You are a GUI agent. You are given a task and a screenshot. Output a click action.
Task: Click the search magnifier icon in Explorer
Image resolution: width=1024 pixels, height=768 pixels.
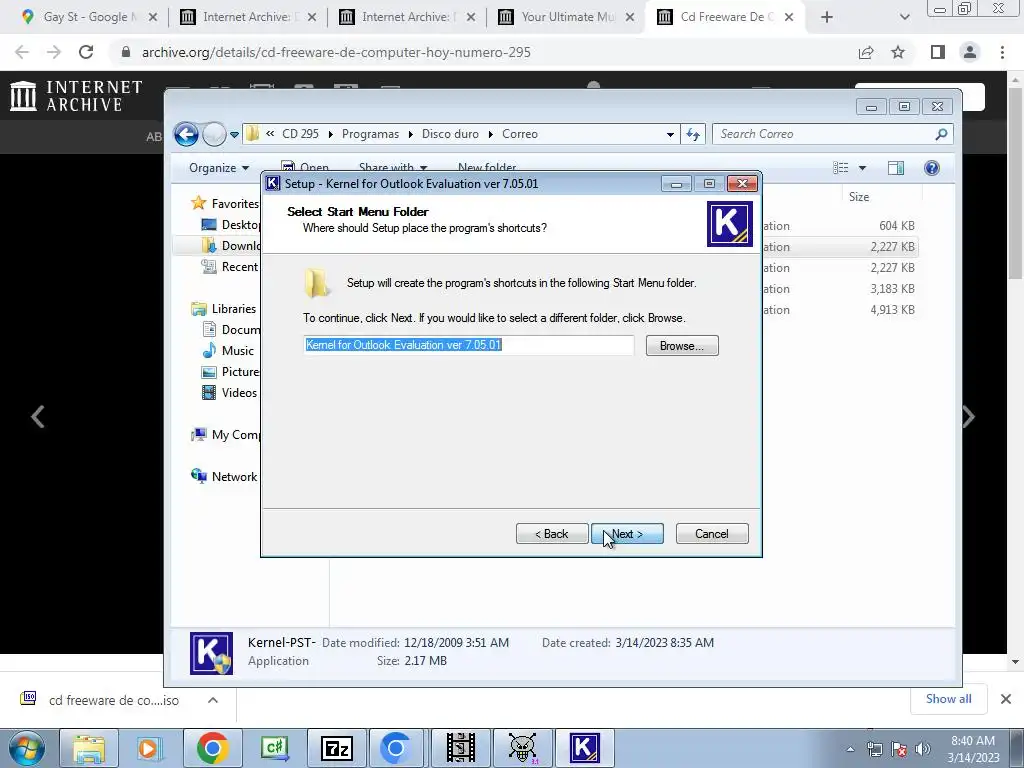click(x=941, y=134)
